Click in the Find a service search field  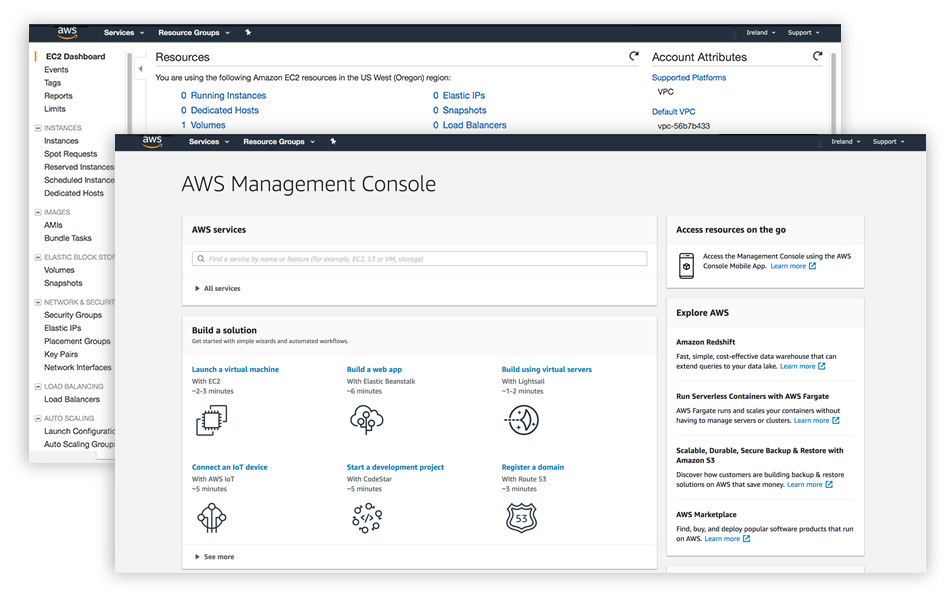pyautogui.click(x=419, y=259)
